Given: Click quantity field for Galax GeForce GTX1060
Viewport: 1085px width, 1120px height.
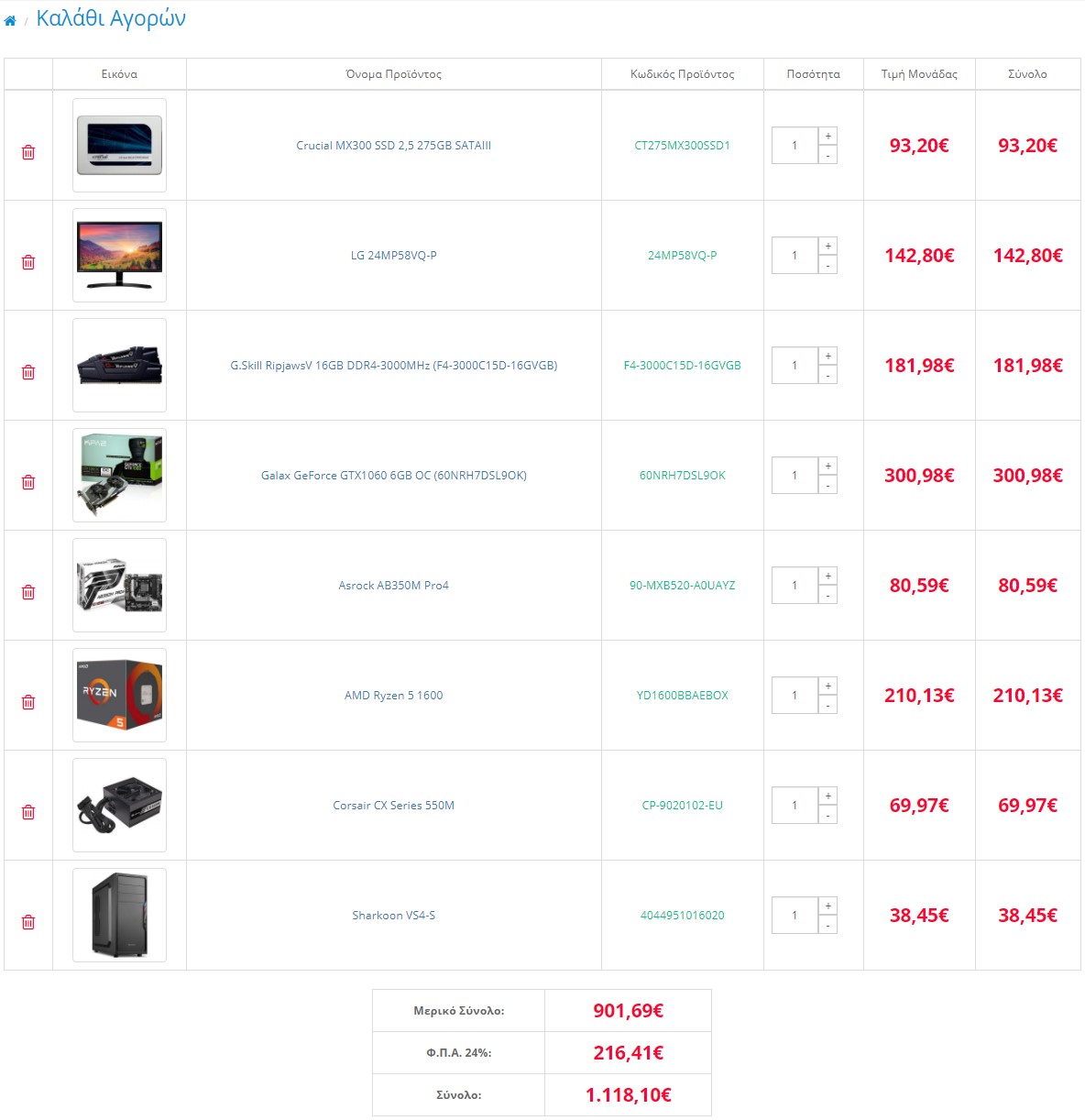Looking at the screenshot, I should 795,476.
